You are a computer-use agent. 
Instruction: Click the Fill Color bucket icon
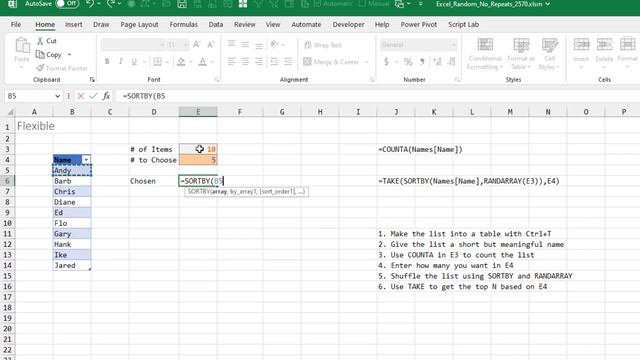tap(181, 62)
